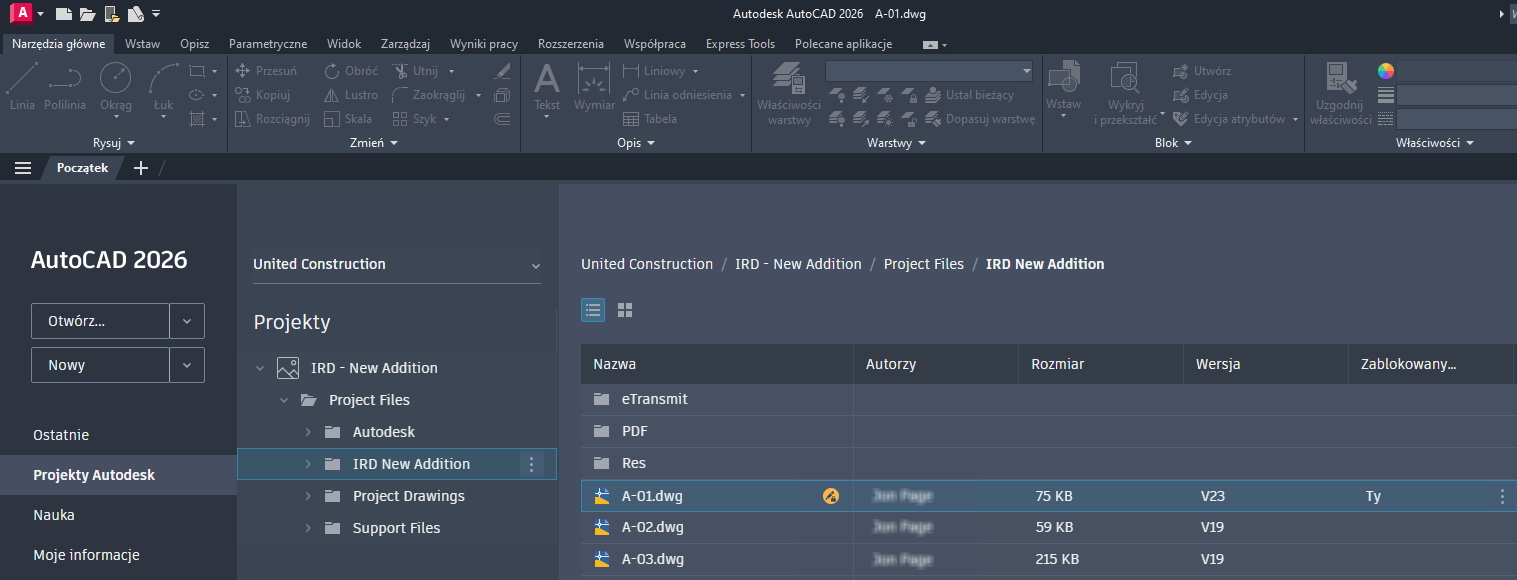Select the A-02.dwg file row
The height and width of the screenshot is (580, 1517).
point(1049,527)
